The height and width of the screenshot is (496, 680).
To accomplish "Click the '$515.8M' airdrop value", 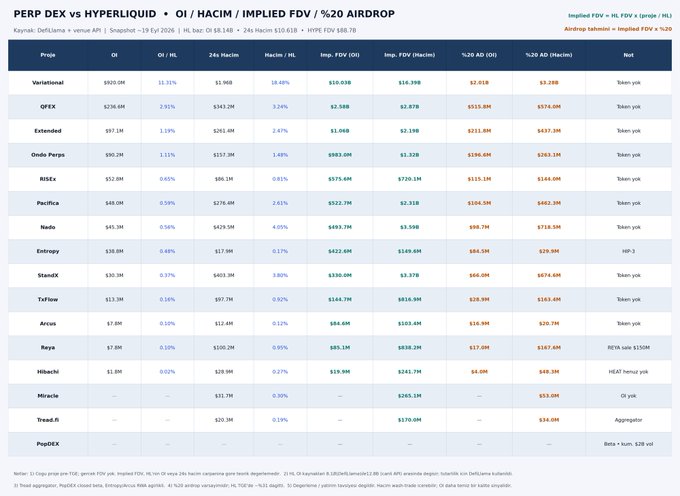I will point(479,107).
